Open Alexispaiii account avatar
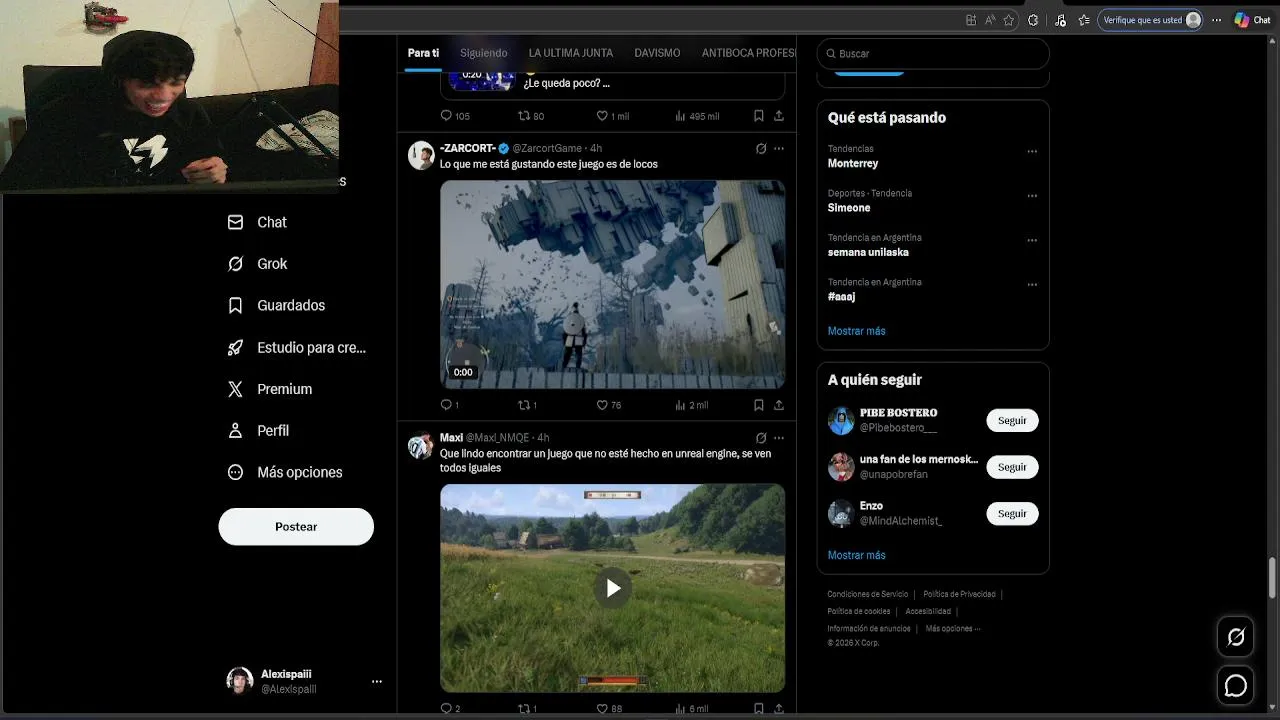The width and height of the screenshot is (1280, 720). tap(240, 681)
